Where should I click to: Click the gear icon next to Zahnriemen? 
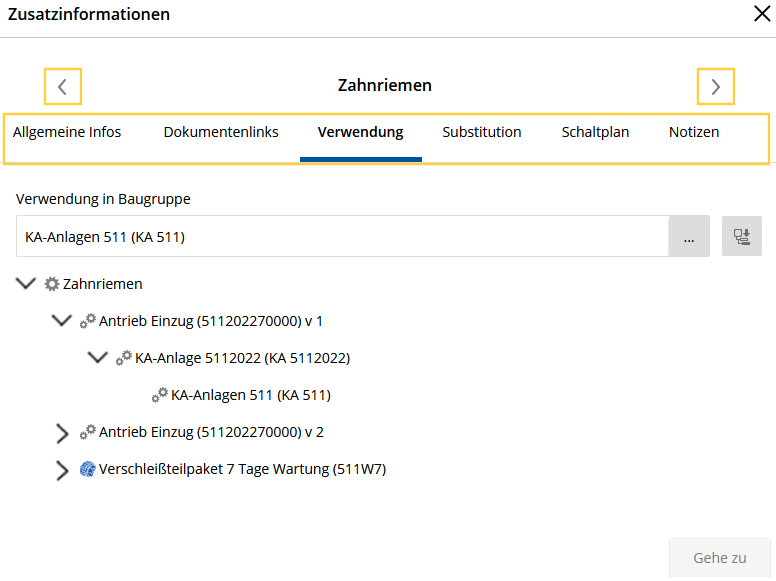51,284
